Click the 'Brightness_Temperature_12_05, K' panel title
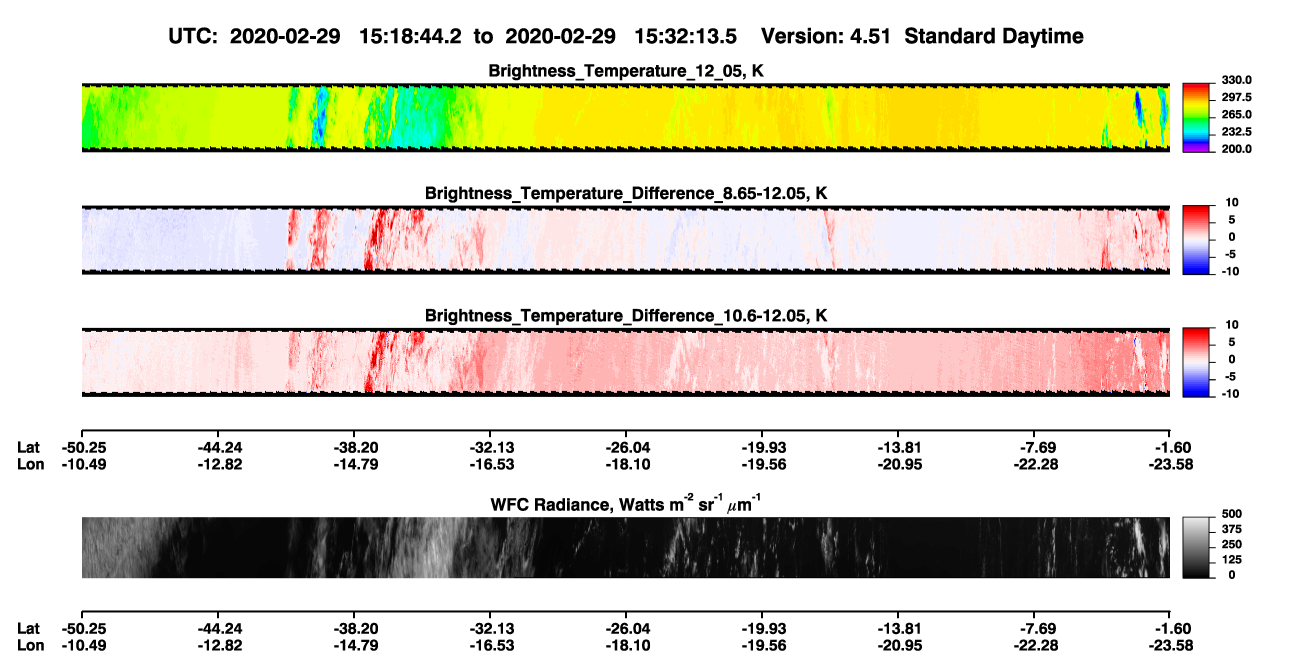This screenshot has height=667, width=1300. click(x=626, y=71)
